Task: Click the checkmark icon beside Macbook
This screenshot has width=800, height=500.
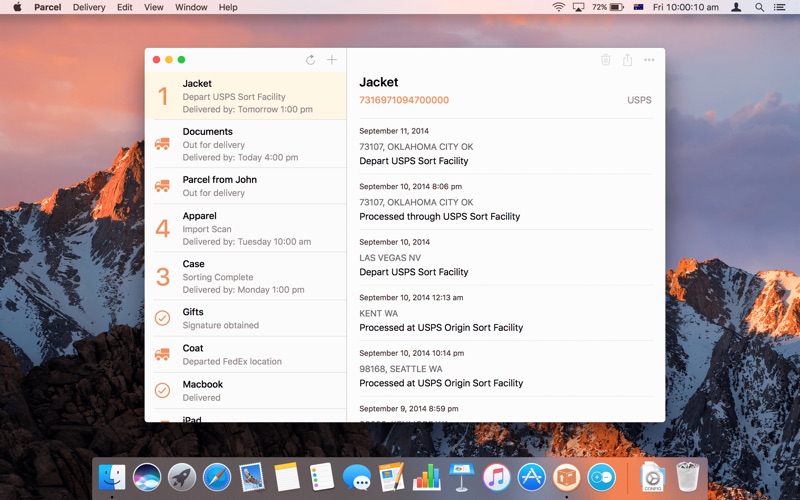Action: (x=162, y=390)
